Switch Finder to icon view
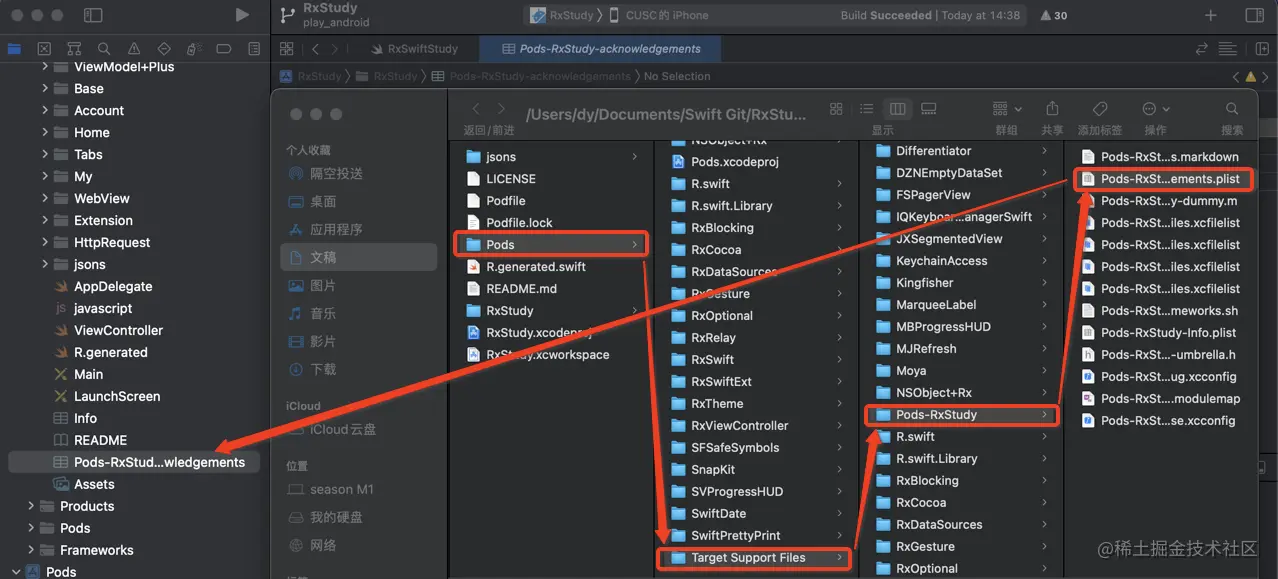This screenshot has height=579, width=1278. tap(836, 109)
